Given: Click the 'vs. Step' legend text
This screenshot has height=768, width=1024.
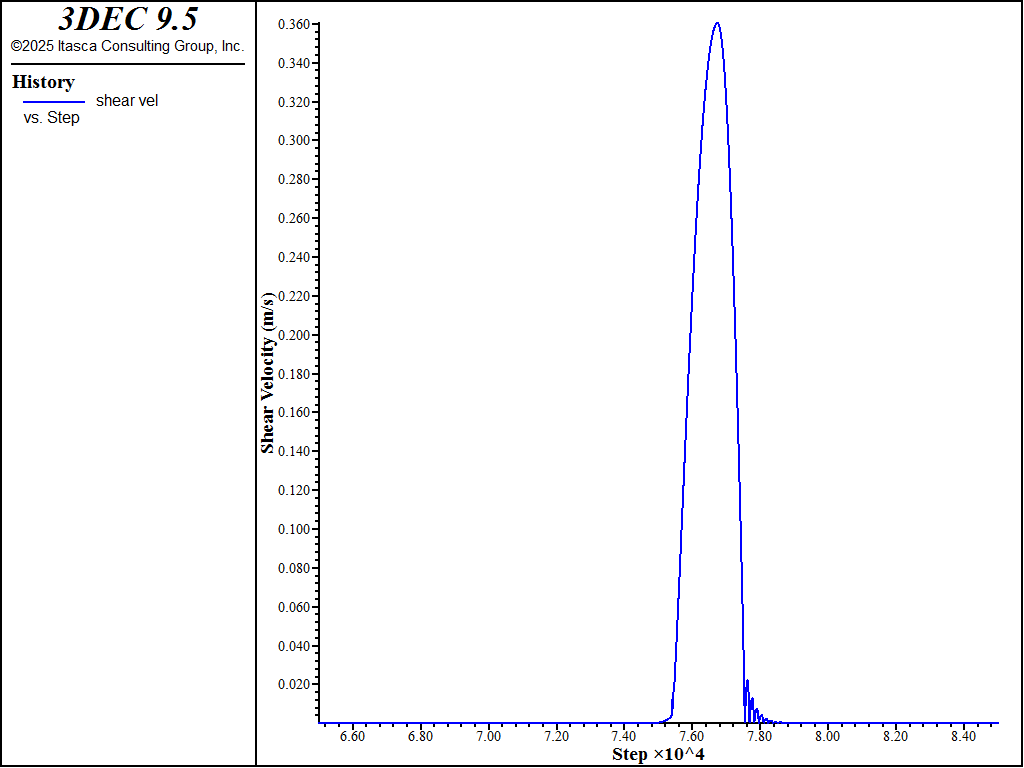Looking at the screenshot, I should 52,118.
